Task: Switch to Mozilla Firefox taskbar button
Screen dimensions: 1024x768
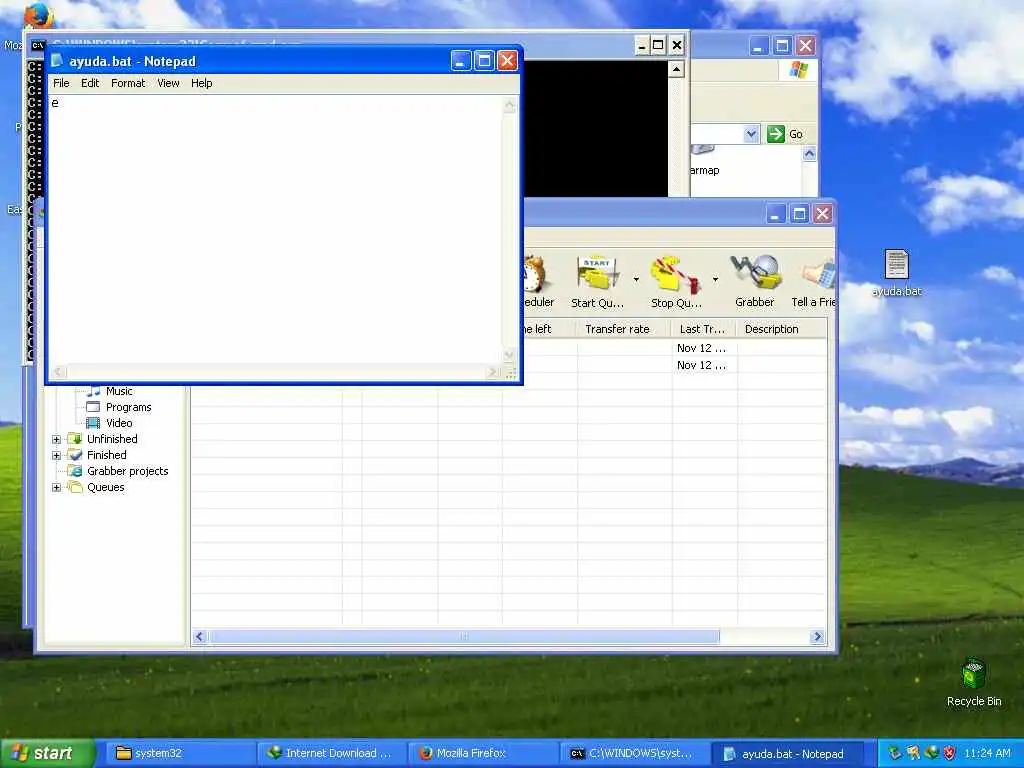Action: [x=481, y=753]
